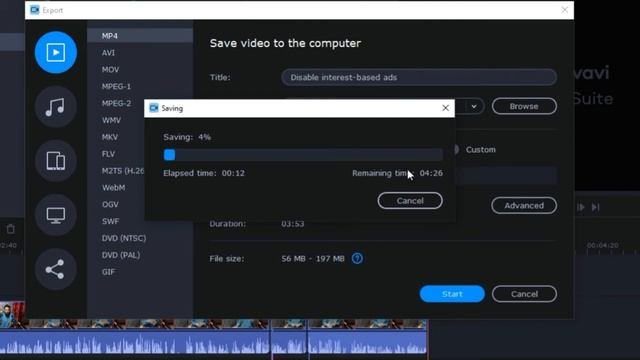Choose the save for devices icon
Image resolution: width=640 pixels, height=360 pixels.
pos(56,161)
